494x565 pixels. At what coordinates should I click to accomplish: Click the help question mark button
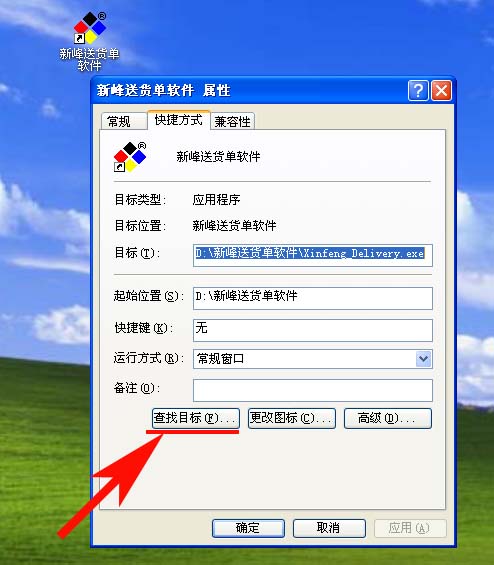[418, 90]
